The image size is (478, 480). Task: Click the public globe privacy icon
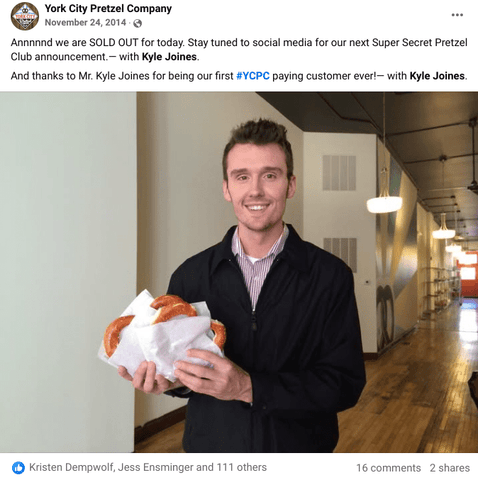point(137,23)
